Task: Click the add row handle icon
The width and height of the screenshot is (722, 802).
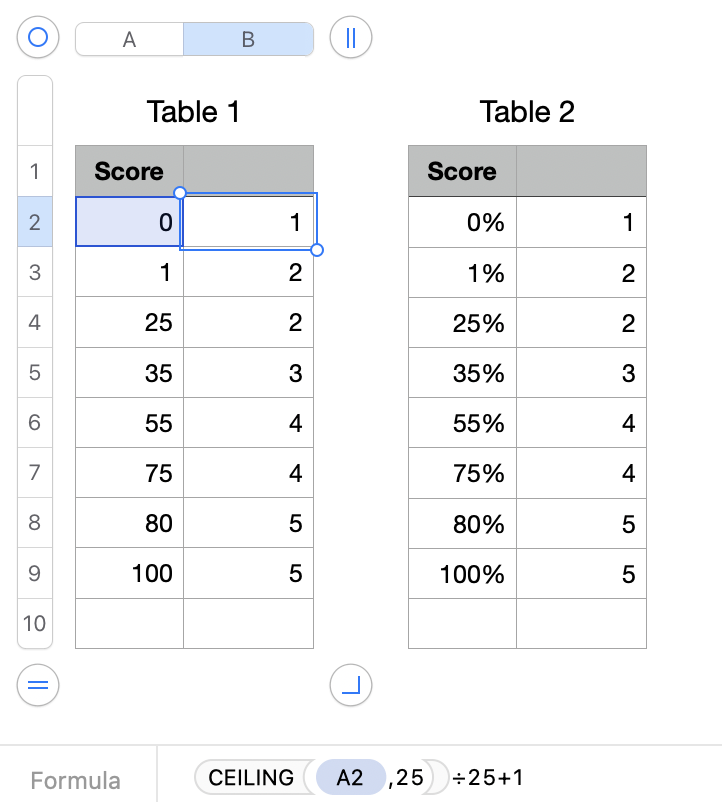Action: 38,685
